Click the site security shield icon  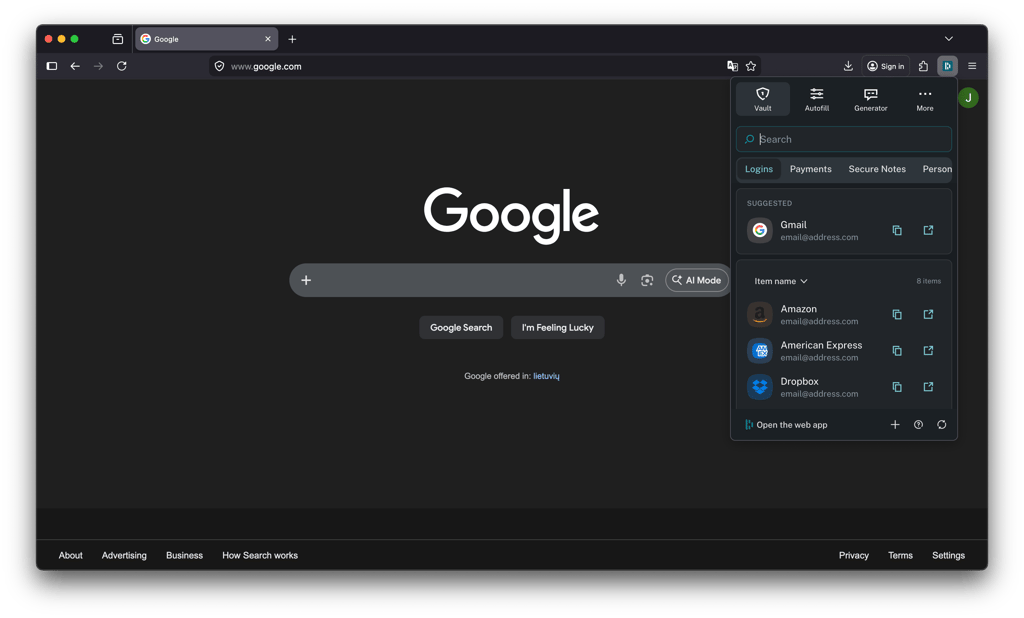219,66
